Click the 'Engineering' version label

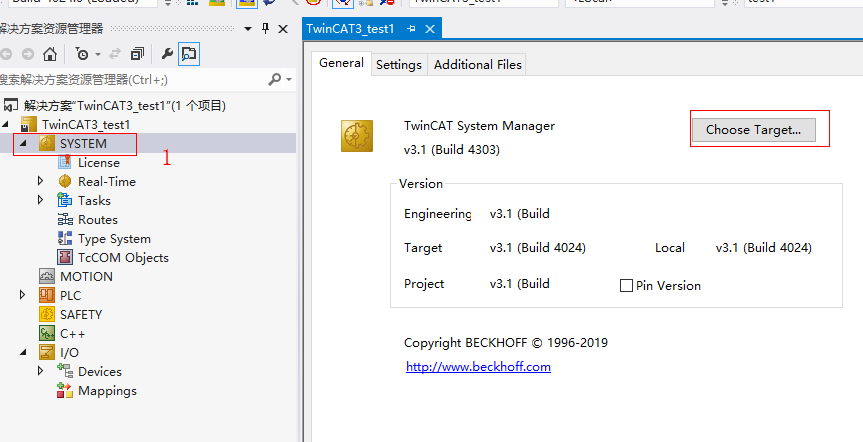pyautogui.click(x=438, y=214)
